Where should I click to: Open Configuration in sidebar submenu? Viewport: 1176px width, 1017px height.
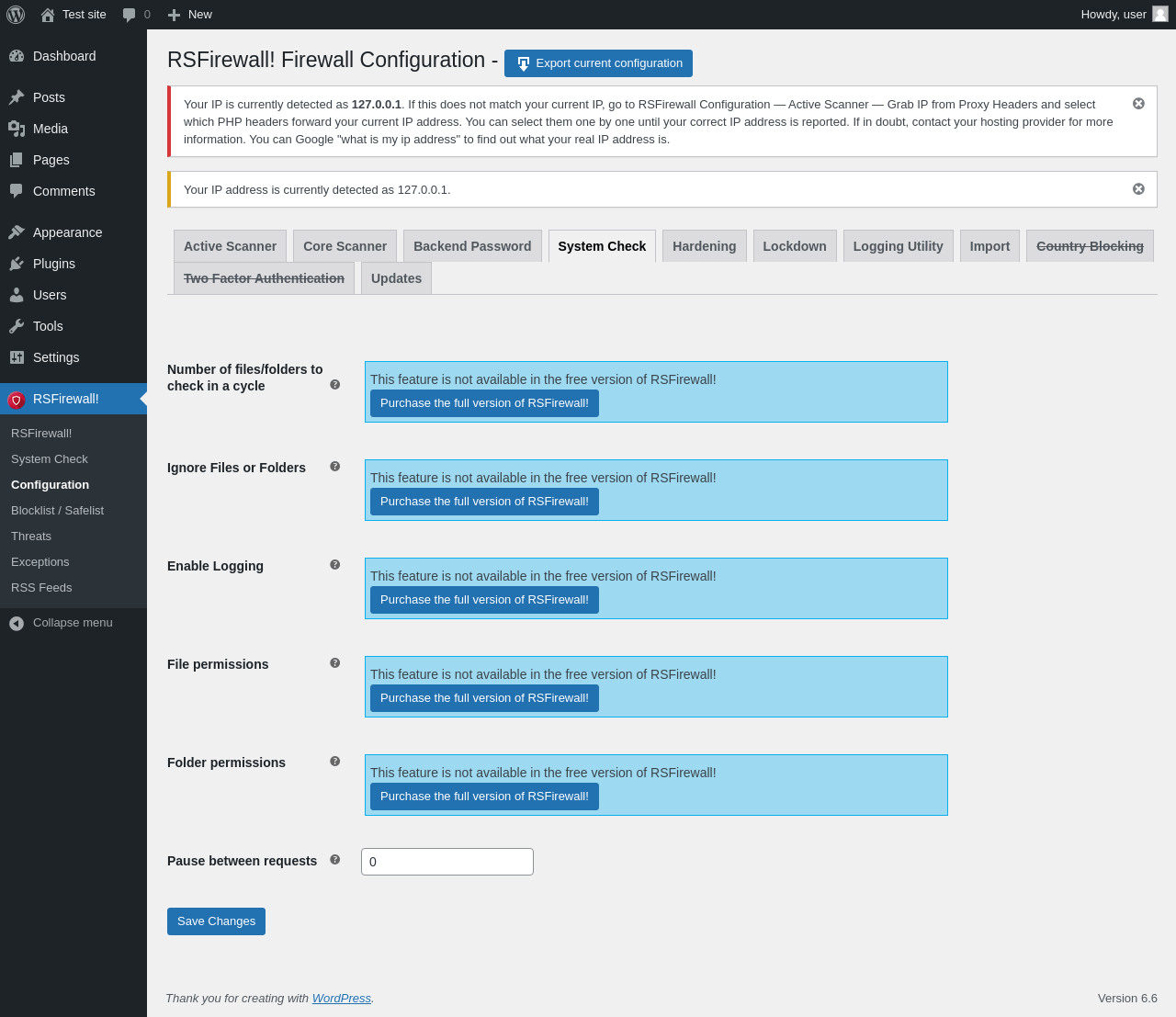tap(73, 485)
